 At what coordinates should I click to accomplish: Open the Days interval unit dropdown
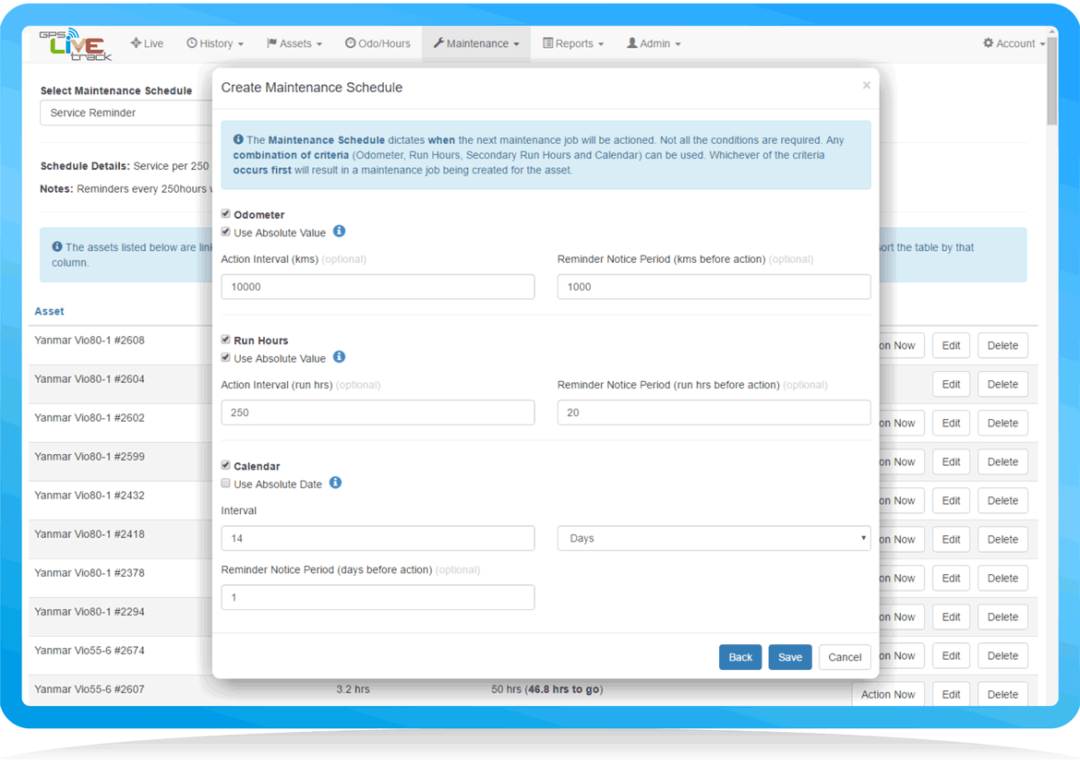(x=713, y=538)
